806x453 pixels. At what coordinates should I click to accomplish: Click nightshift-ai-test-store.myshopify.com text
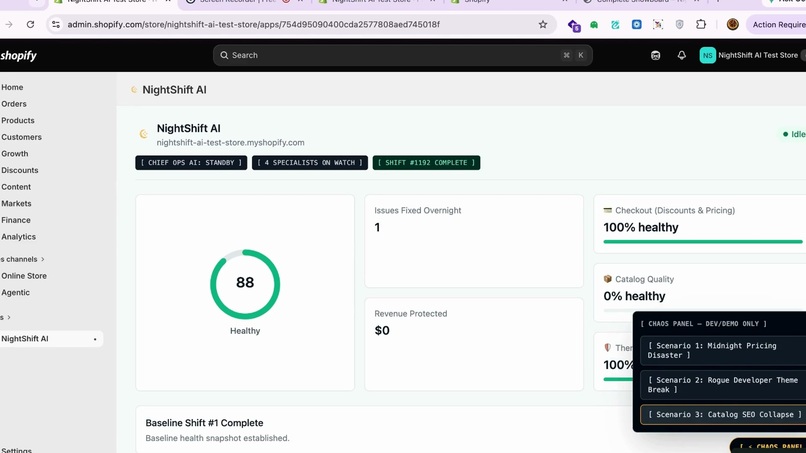click(x=230, y=142)
